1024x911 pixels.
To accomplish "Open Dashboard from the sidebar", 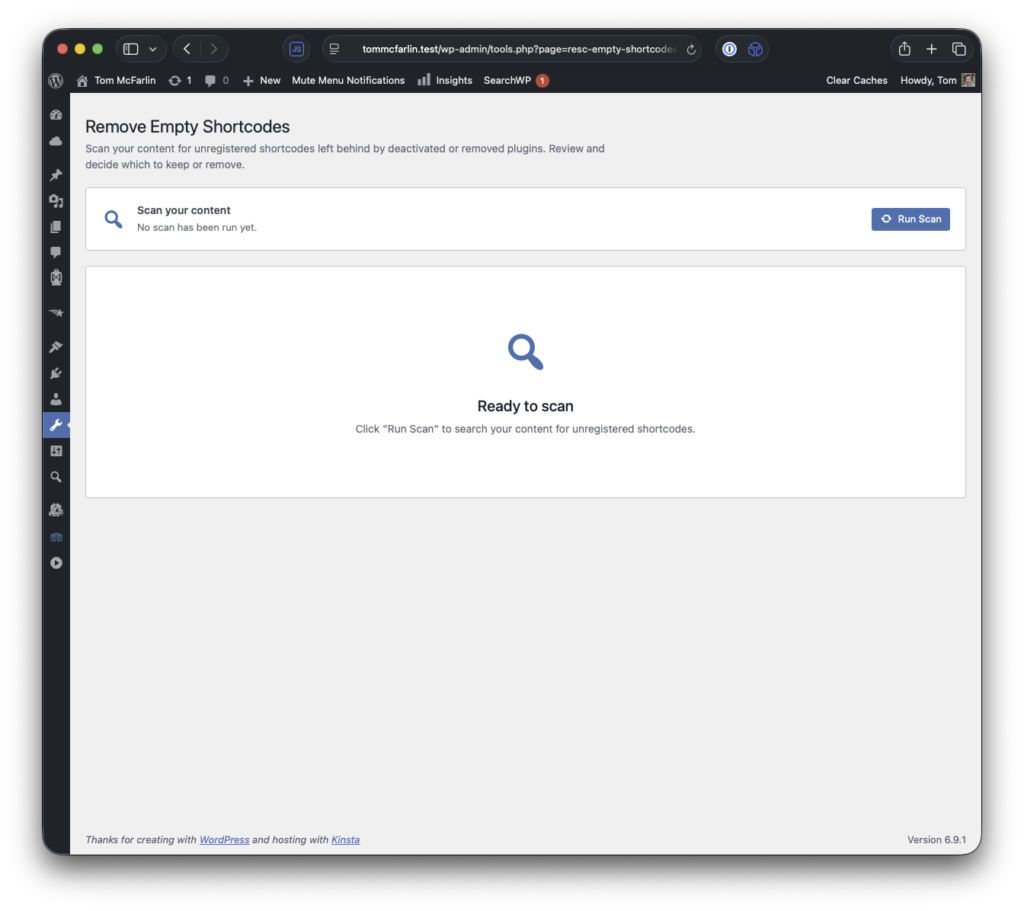I will coord(56,115).
